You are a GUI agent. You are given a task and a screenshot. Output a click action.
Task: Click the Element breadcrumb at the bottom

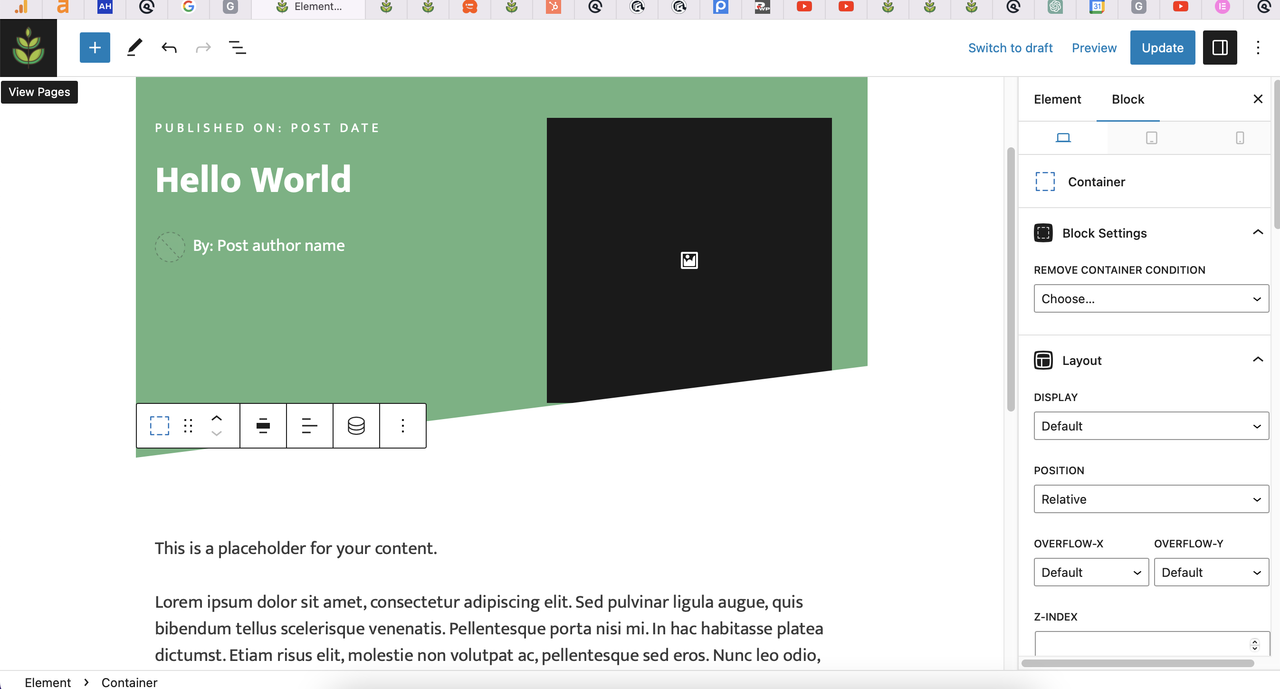(x=48, y=682)
